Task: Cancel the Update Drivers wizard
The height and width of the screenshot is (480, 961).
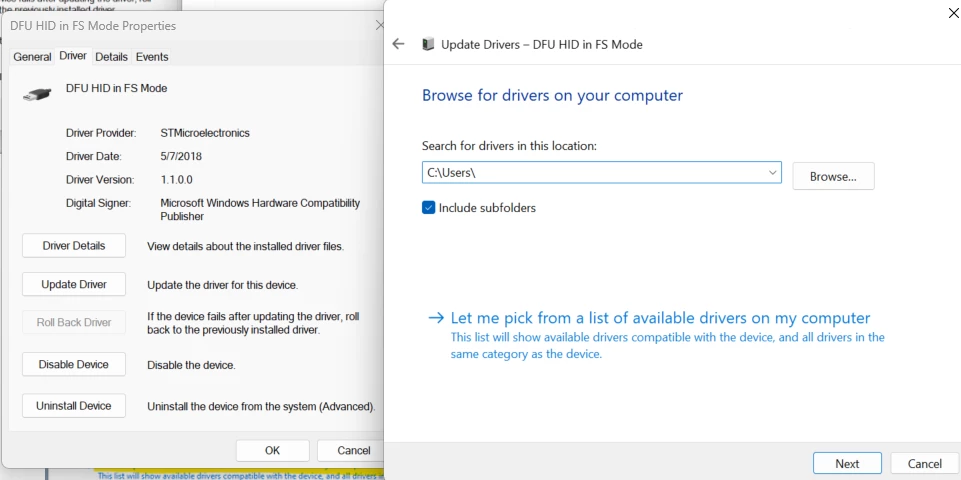Action: [924, 463]
